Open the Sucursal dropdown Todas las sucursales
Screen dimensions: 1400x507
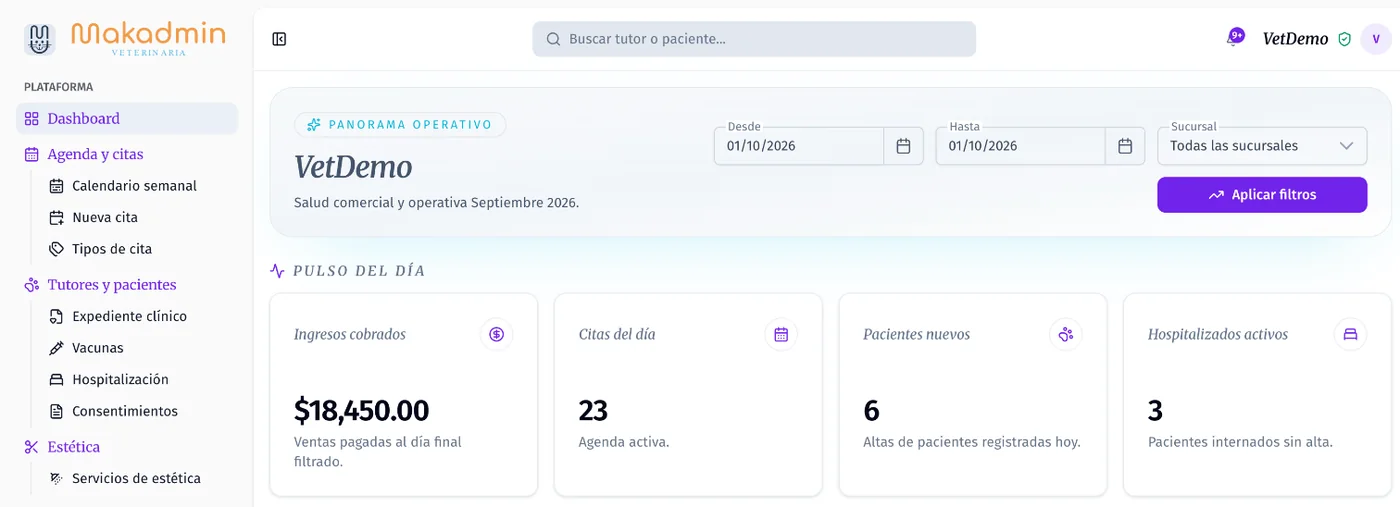[x=1262, y=146]
